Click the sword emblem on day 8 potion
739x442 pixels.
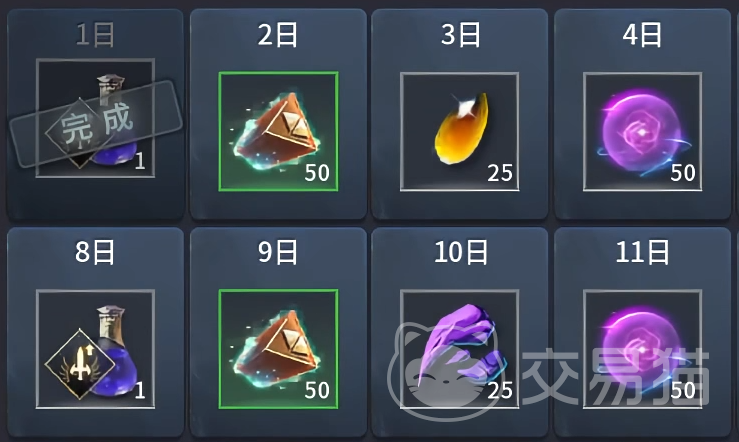80,364
